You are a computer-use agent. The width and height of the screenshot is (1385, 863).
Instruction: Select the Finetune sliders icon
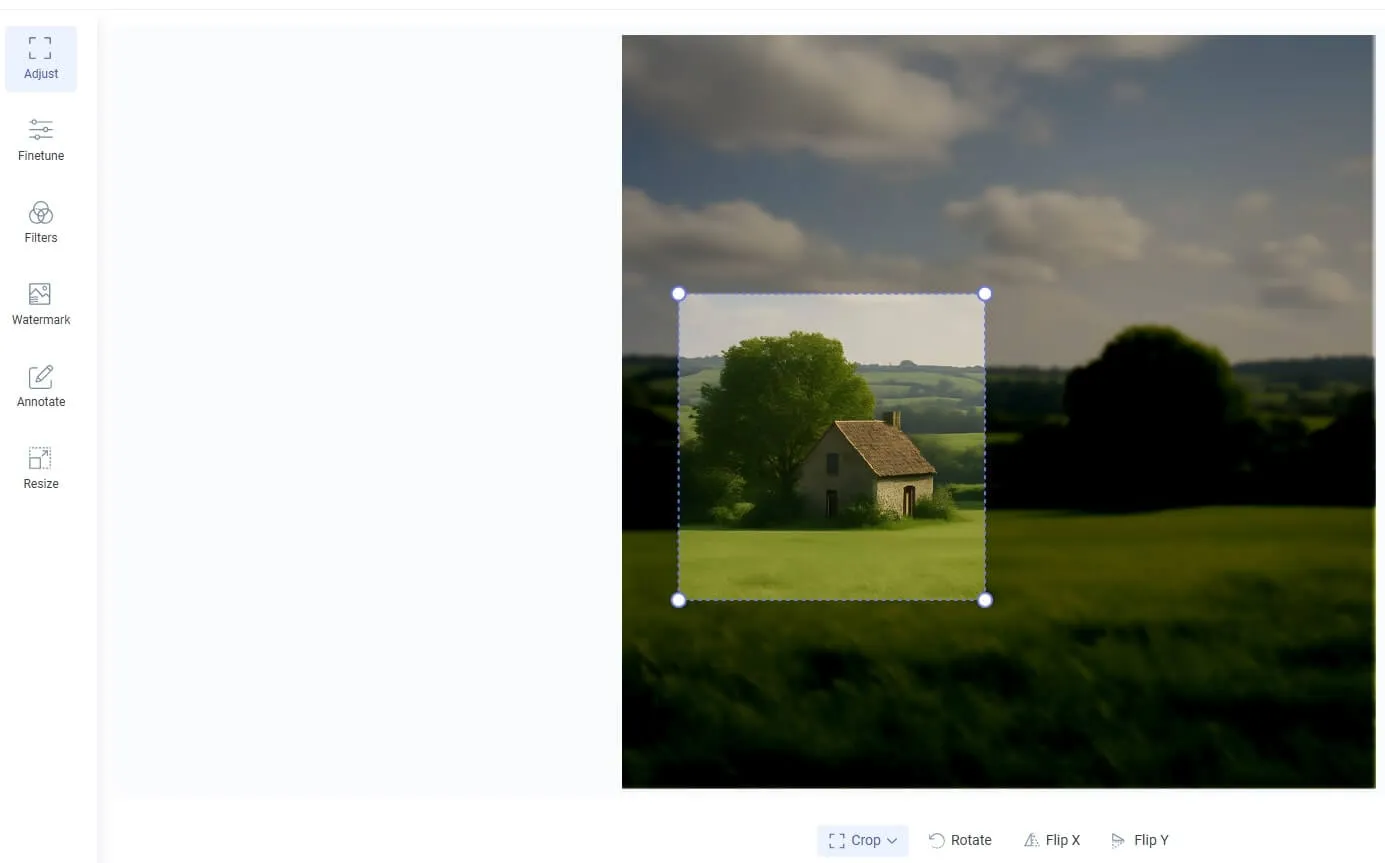(x=41, y=129)
